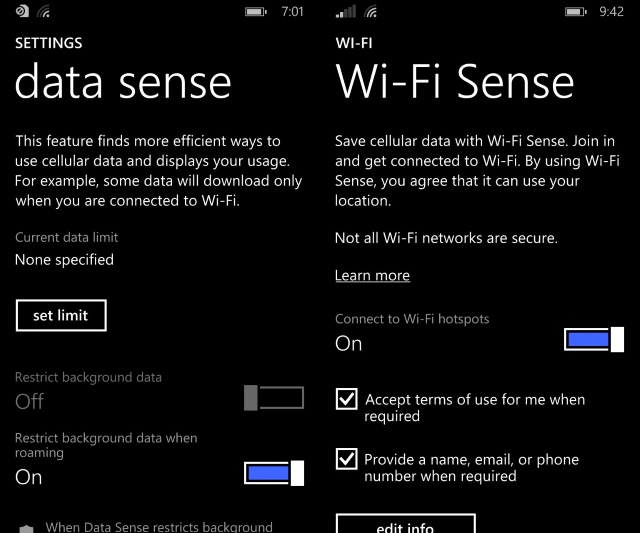Image resolution: width=640 pixels, height=533 pixels.
Task: Tap the Wi-Fi signal icon on data sense screen
Action: coord(43,12)
